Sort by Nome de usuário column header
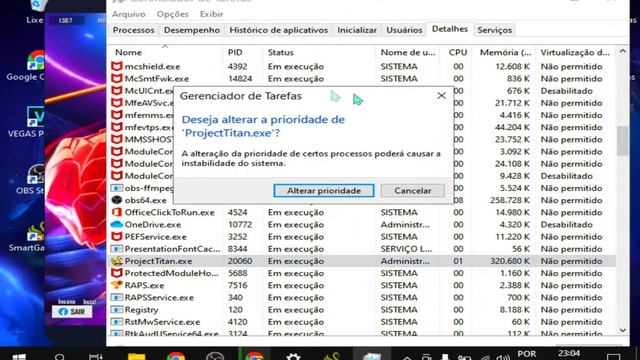The width and height of the screenshot is (640, 360). [408, 53]
